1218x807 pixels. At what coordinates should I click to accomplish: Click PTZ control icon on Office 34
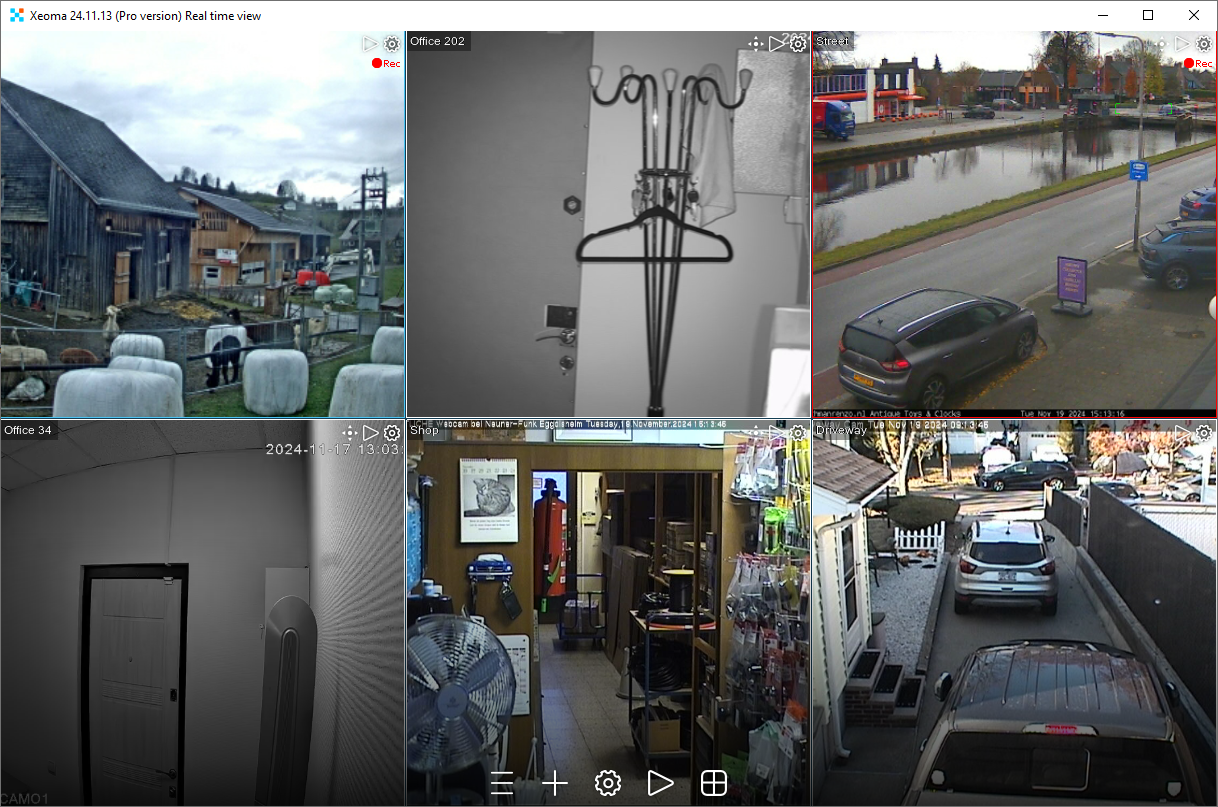point(349,433)
